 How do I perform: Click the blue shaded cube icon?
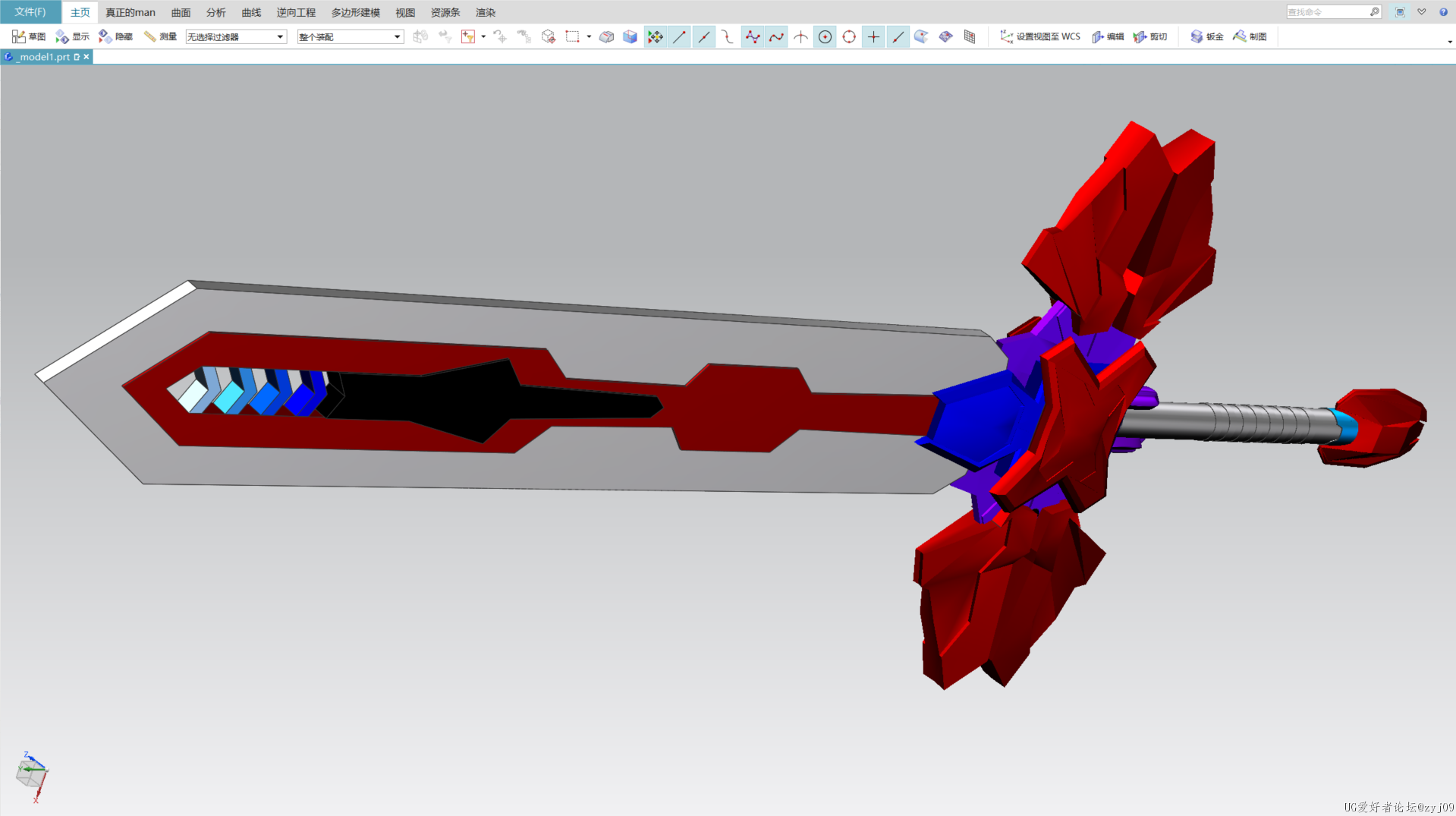[630, 36]
